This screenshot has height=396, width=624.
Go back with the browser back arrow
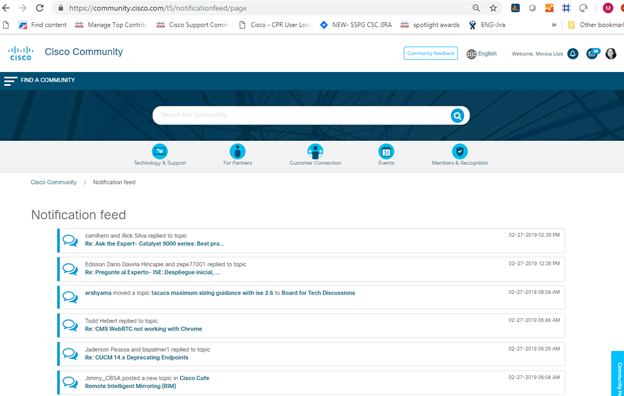6,8
